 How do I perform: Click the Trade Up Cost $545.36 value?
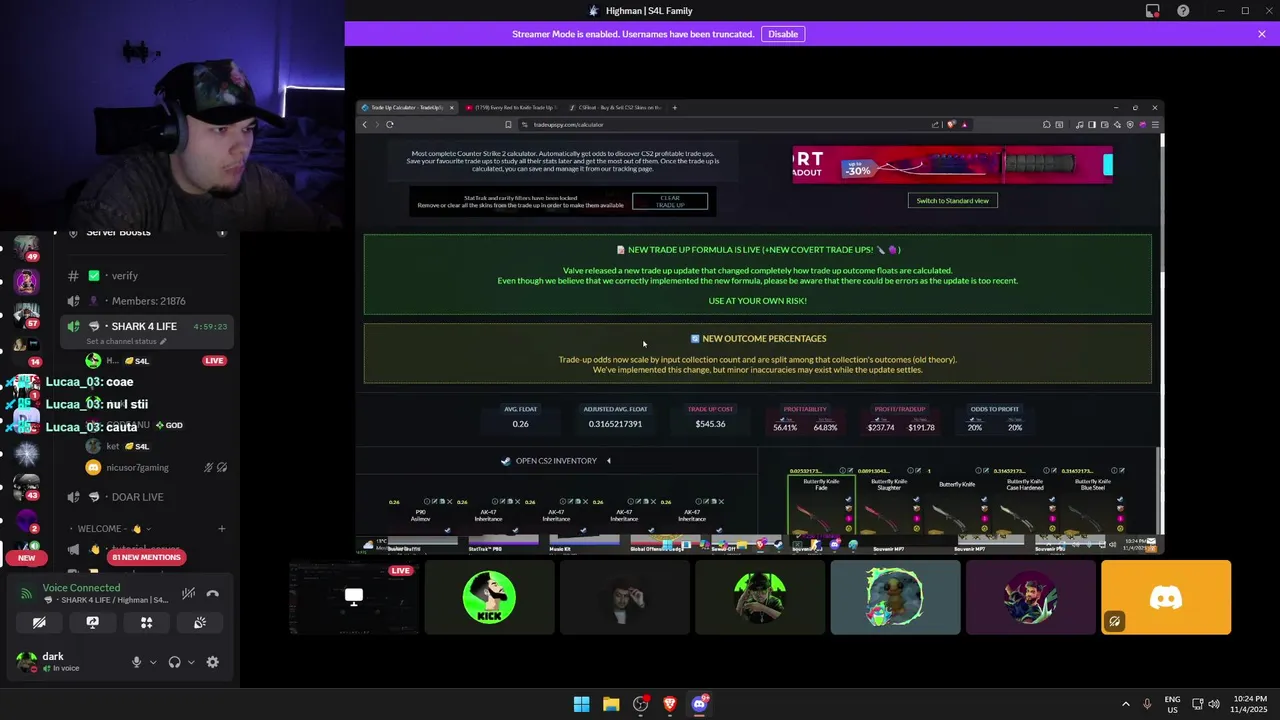(x=710, y=424)
